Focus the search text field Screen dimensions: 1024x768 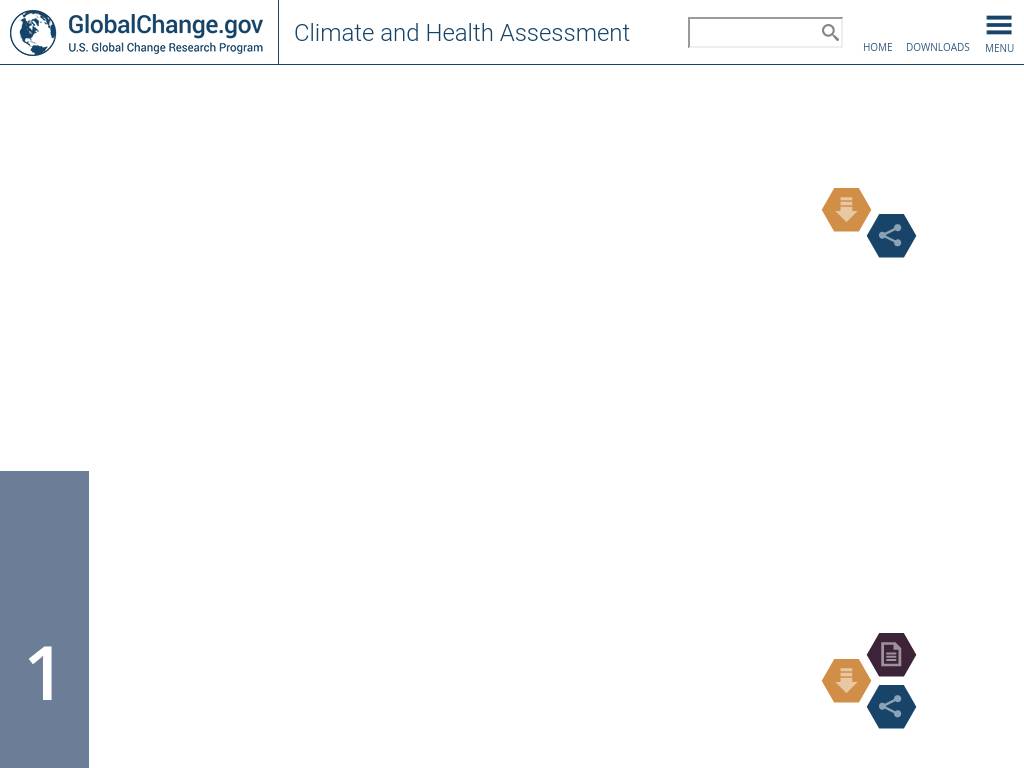[754, 33]
